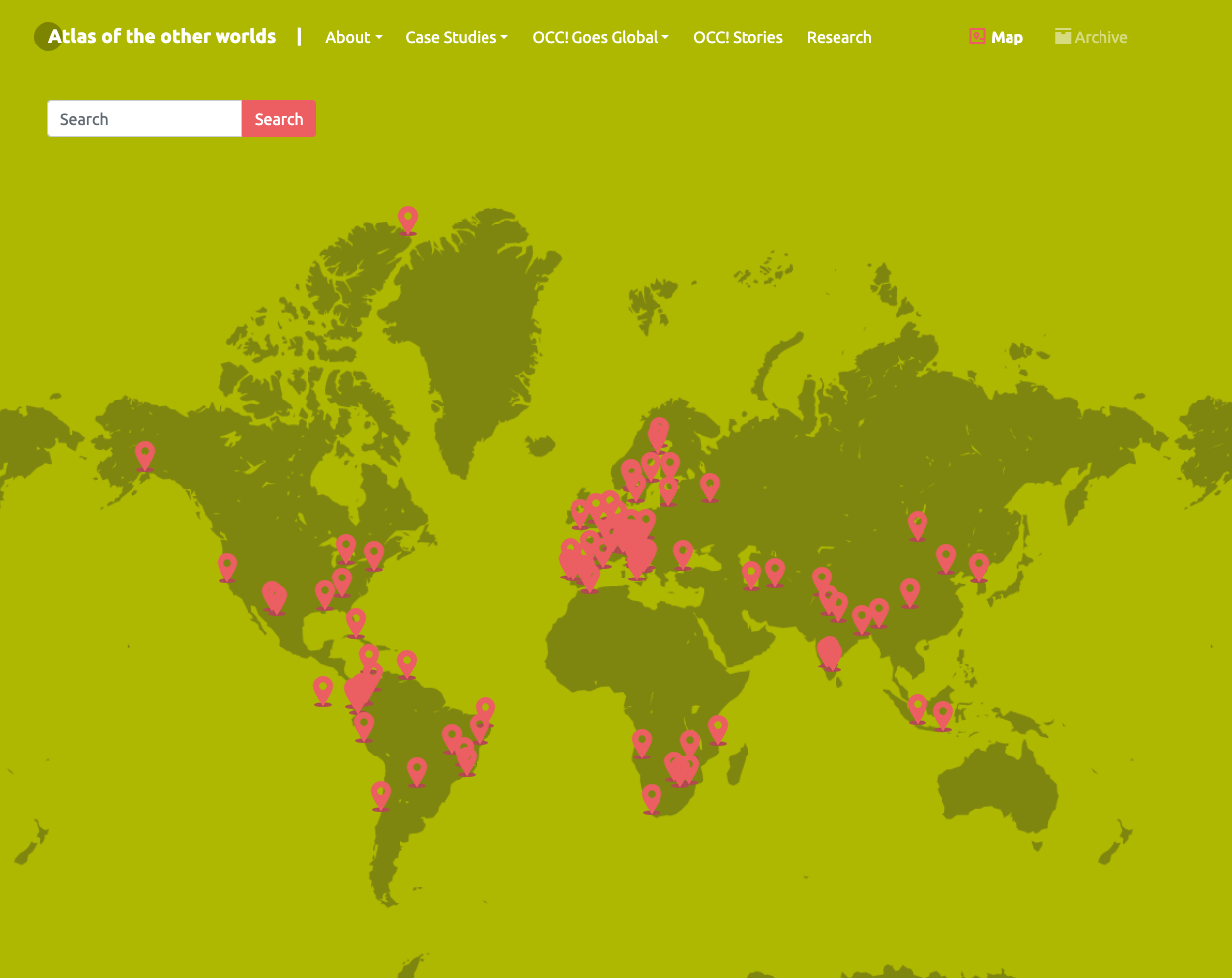The height and width of the screenshot is (978, 1232).
Task: Select the map pin in Chile
Action: click(x=381, y=794)
